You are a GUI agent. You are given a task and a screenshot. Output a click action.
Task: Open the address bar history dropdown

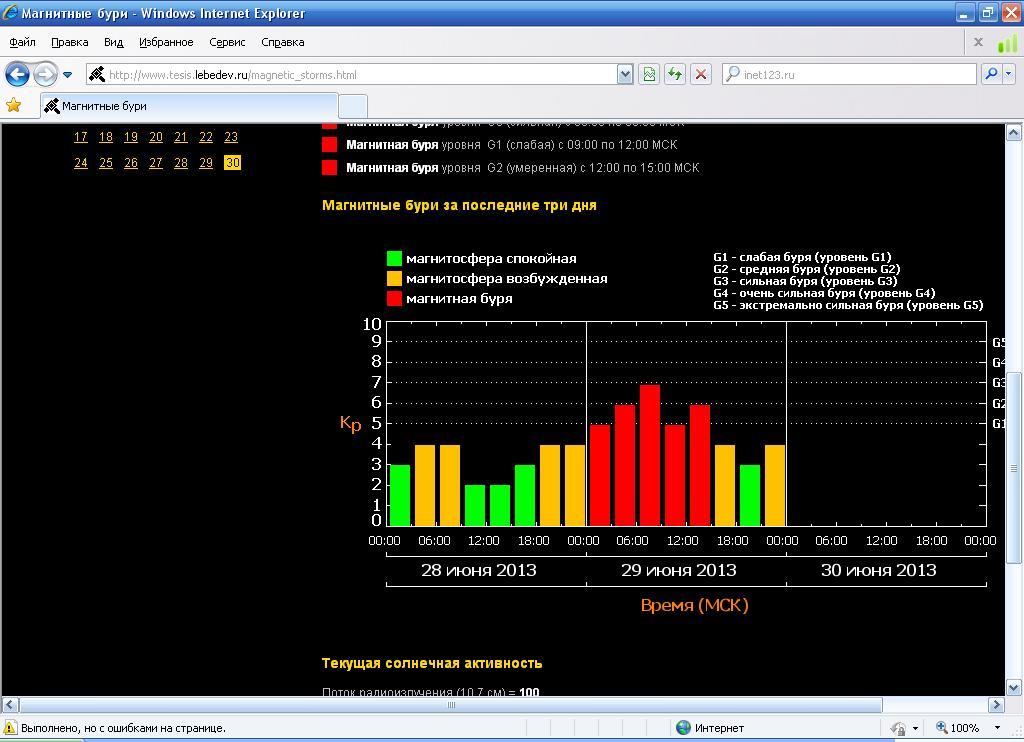625,74
